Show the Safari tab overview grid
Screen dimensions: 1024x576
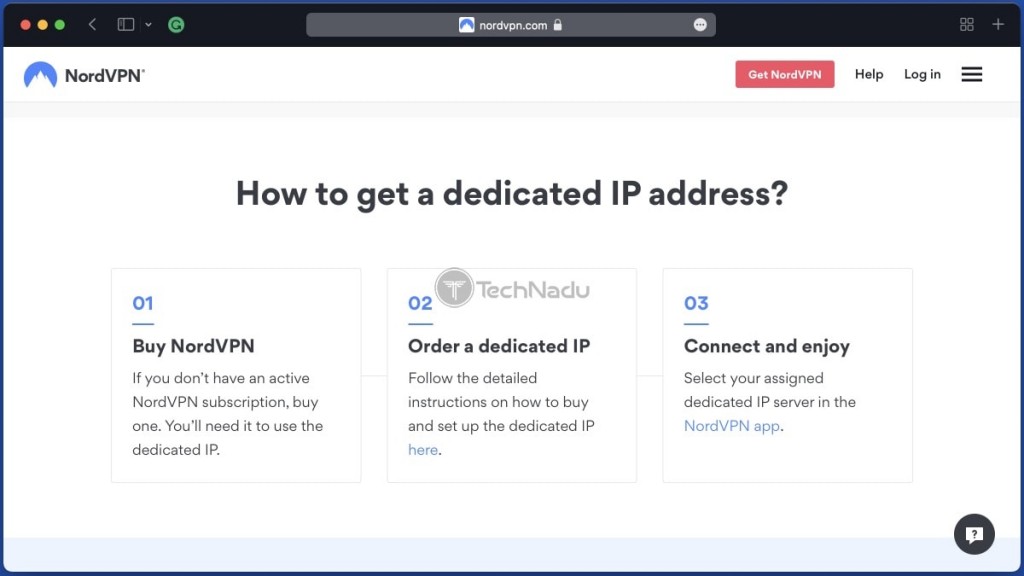(967, 25)
